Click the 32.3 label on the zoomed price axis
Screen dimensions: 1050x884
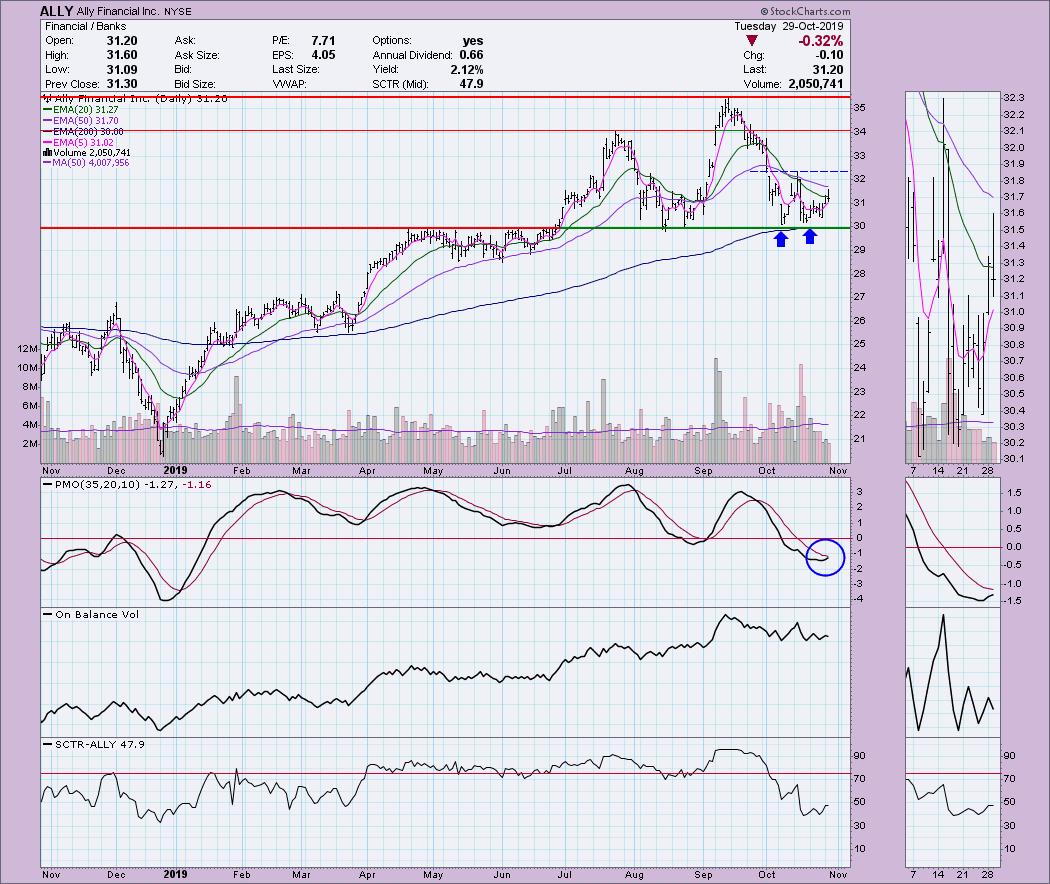point(1013,98)
